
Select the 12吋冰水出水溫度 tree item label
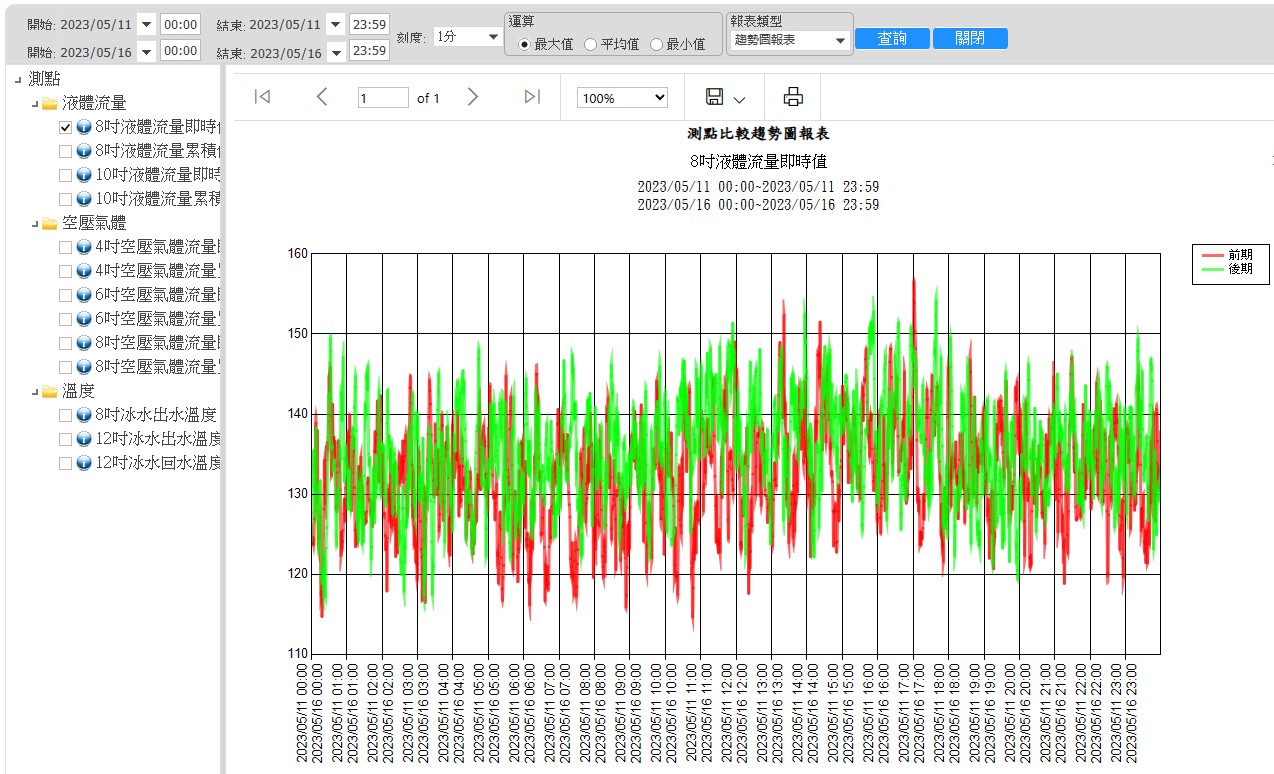(158, 439)
